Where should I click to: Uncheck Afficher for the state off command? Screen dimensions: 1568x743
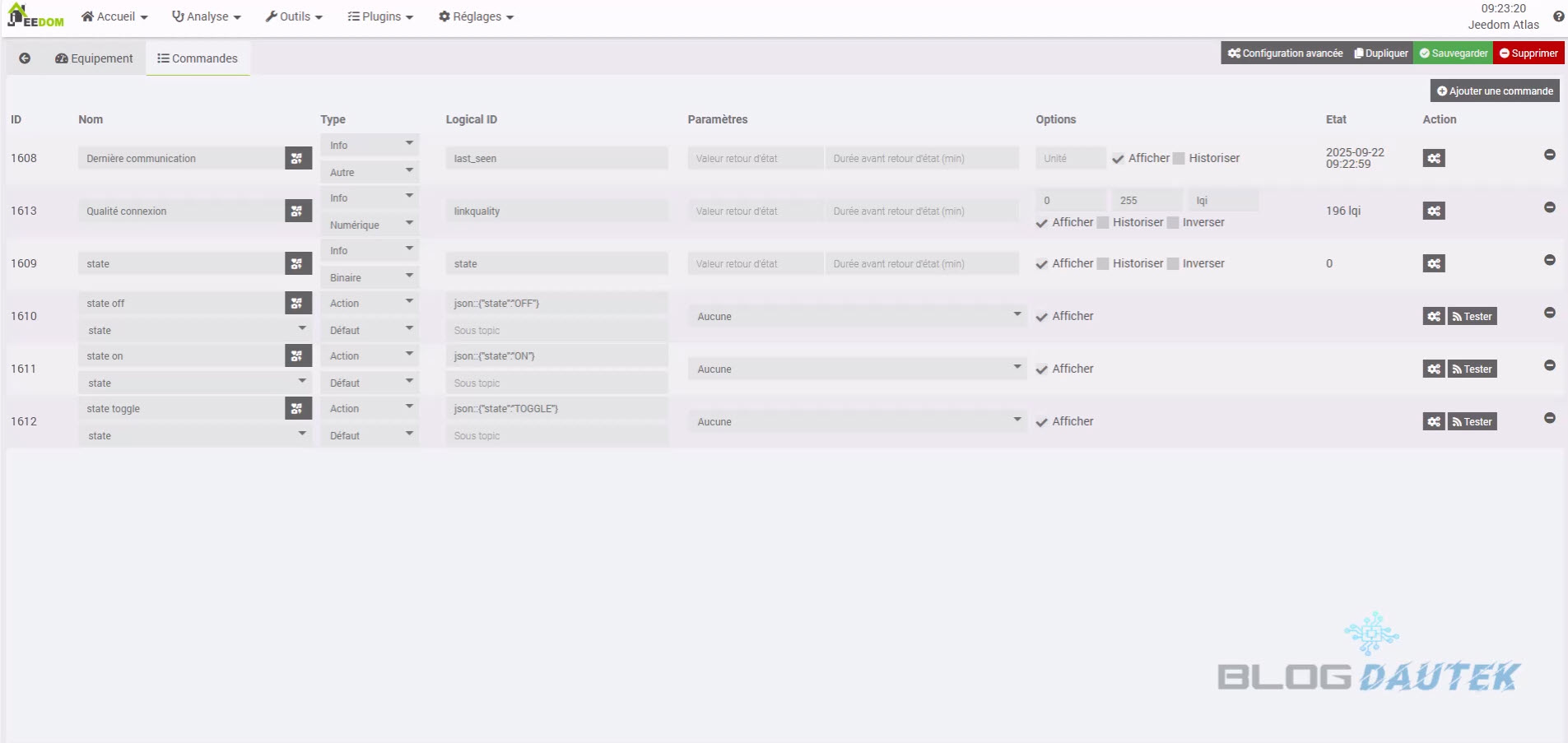[x=1042, y=317]
